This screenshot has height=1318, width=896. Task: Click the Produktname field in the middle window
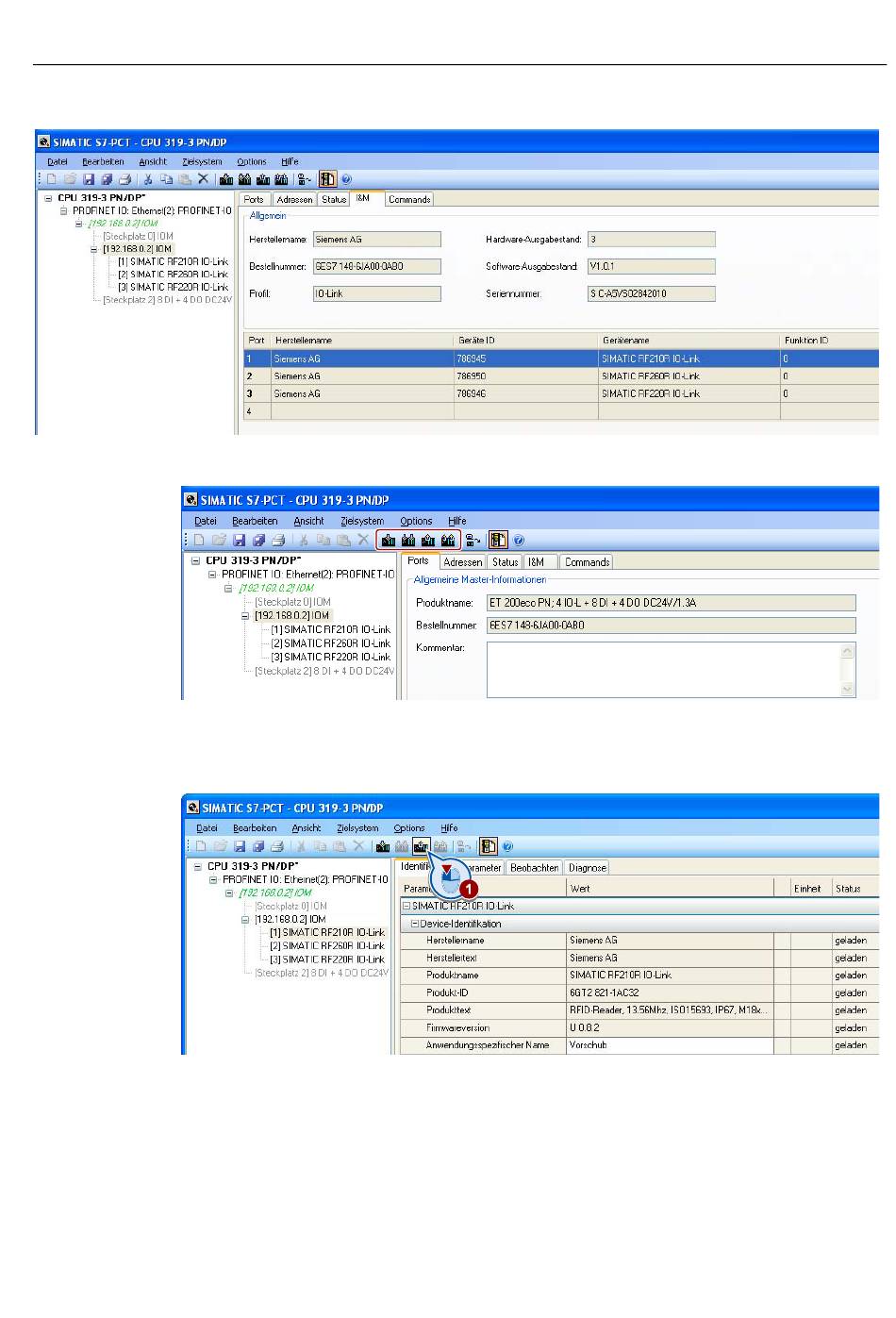click(671, 602)
